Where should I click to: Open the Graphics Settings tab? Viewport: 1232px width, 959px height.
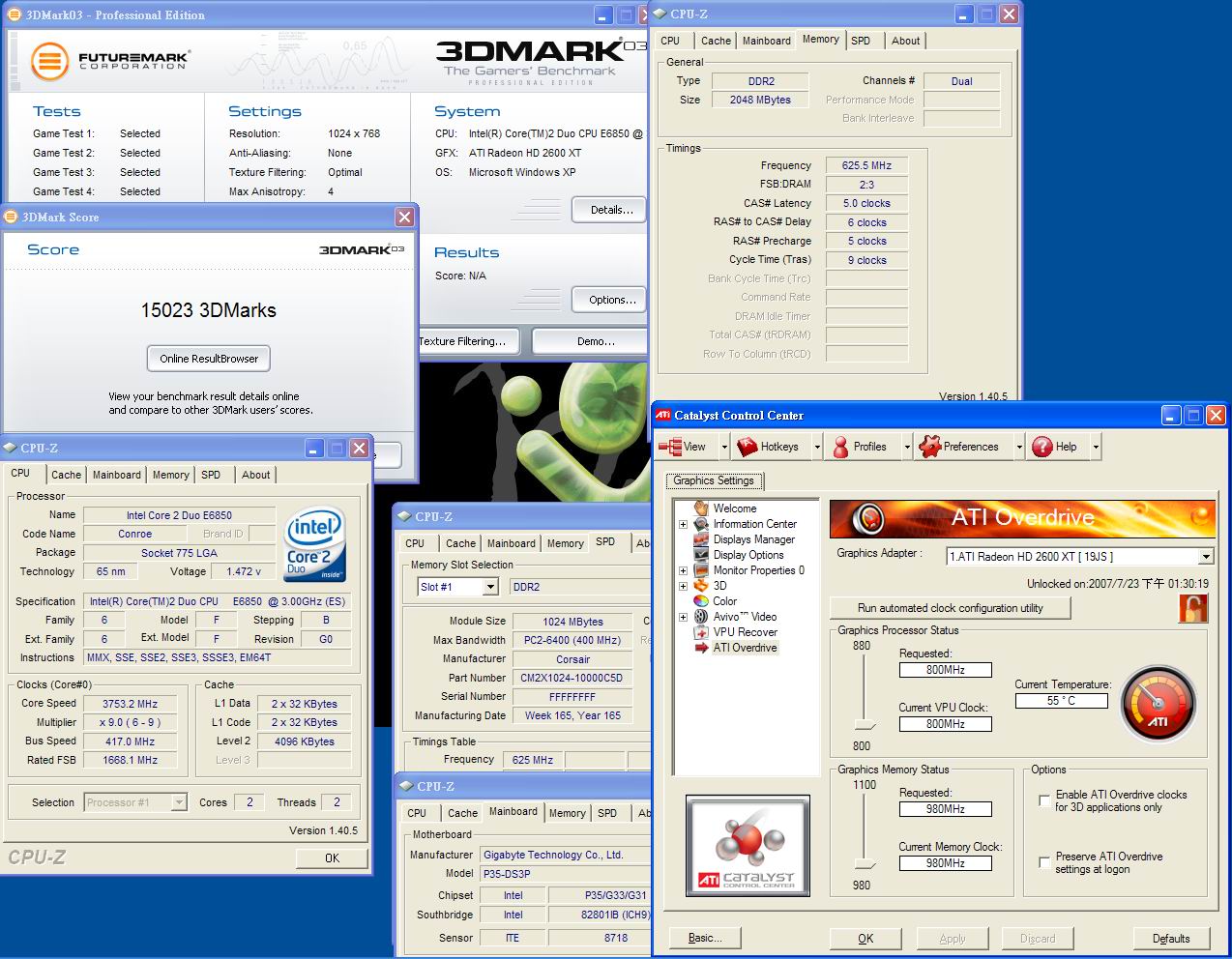pos(714,480)
